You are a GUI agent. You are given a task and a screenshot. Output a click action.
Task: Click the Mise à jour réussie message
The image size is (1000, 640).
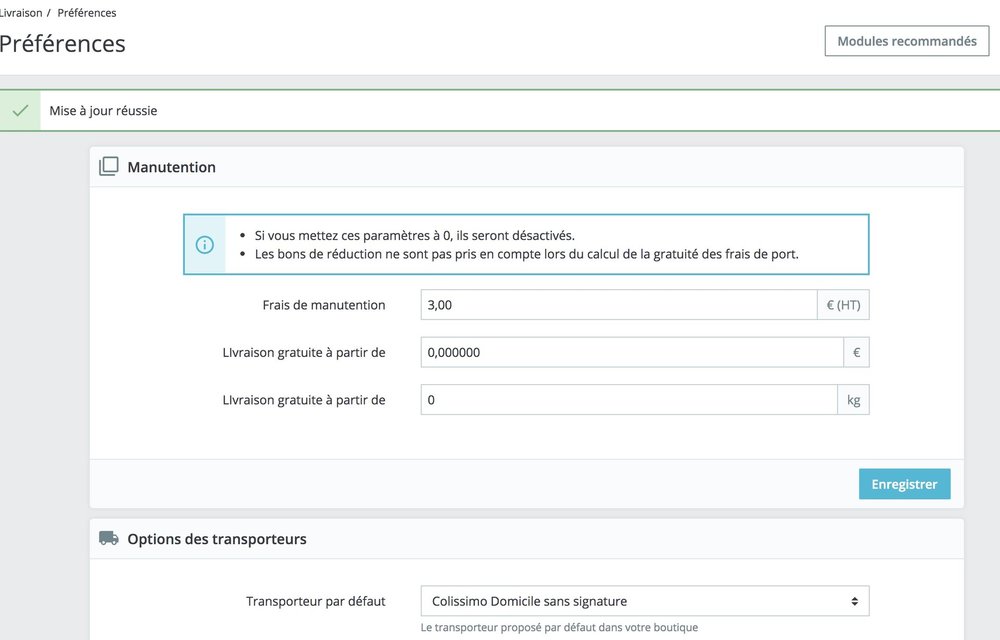pyautogui.click(x=103, y=110)
